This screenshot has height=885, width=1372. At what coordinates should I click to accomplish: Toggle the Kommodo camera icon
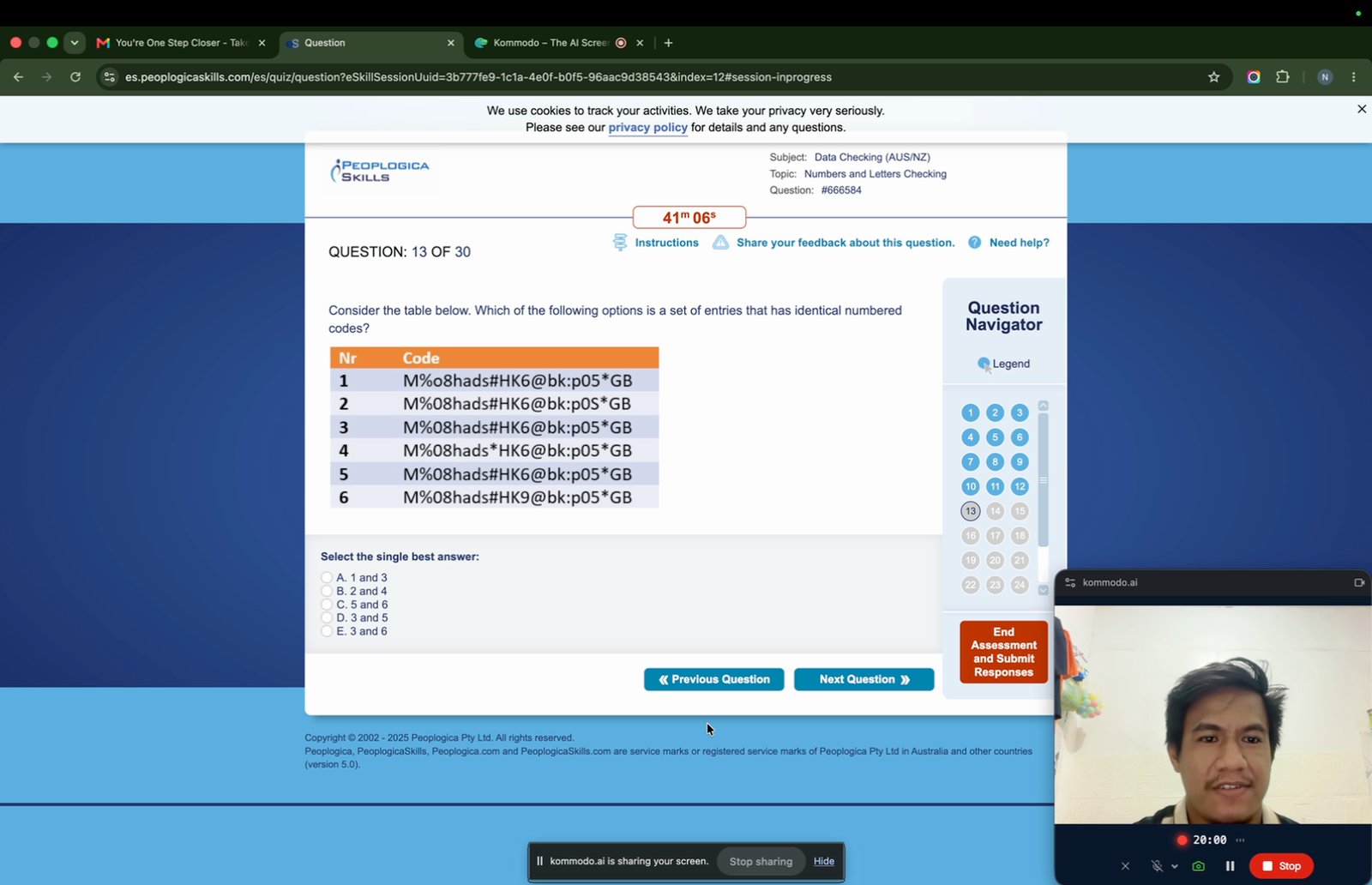1199,866
